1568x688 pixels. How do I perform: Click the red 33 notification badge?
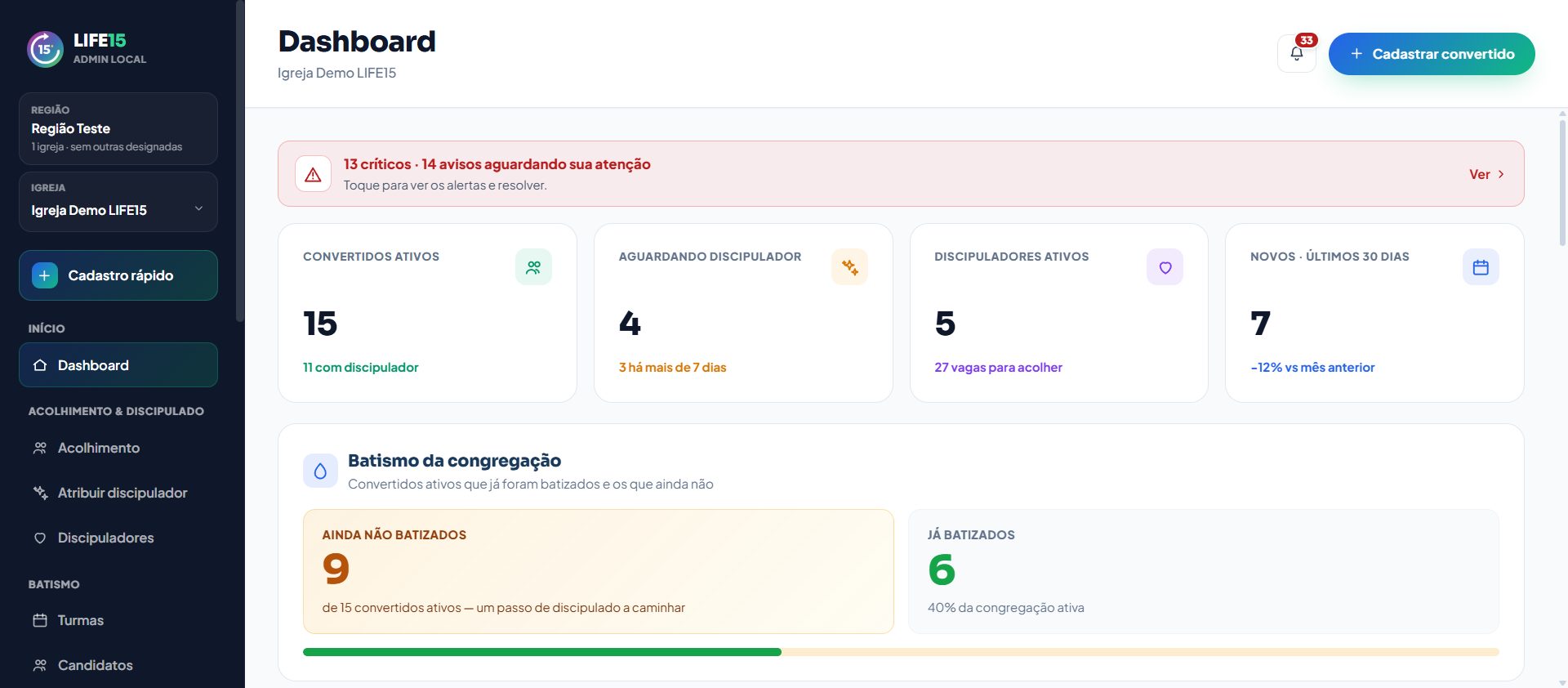[1307, 40]
